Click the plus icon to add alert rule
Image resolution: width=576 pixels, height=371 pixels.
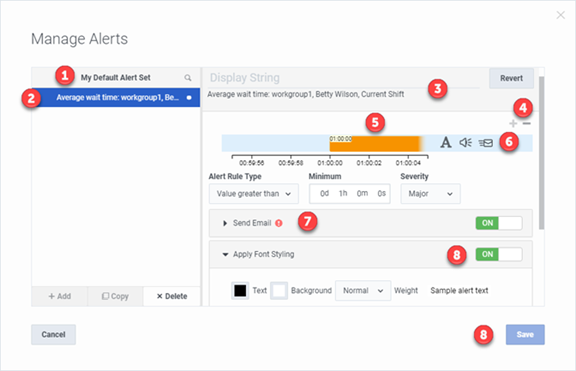click(513, 123)
